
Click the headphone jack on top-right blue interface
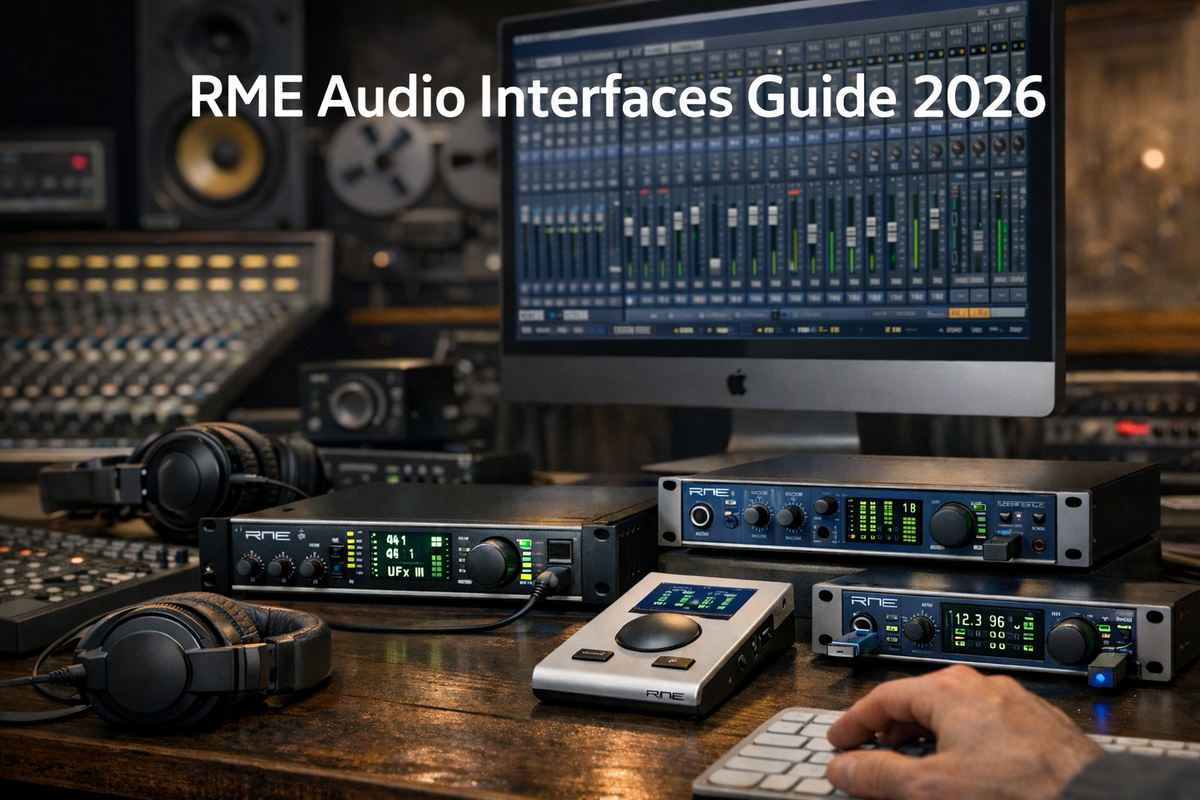pyautogui.click(x=701, y=516)
